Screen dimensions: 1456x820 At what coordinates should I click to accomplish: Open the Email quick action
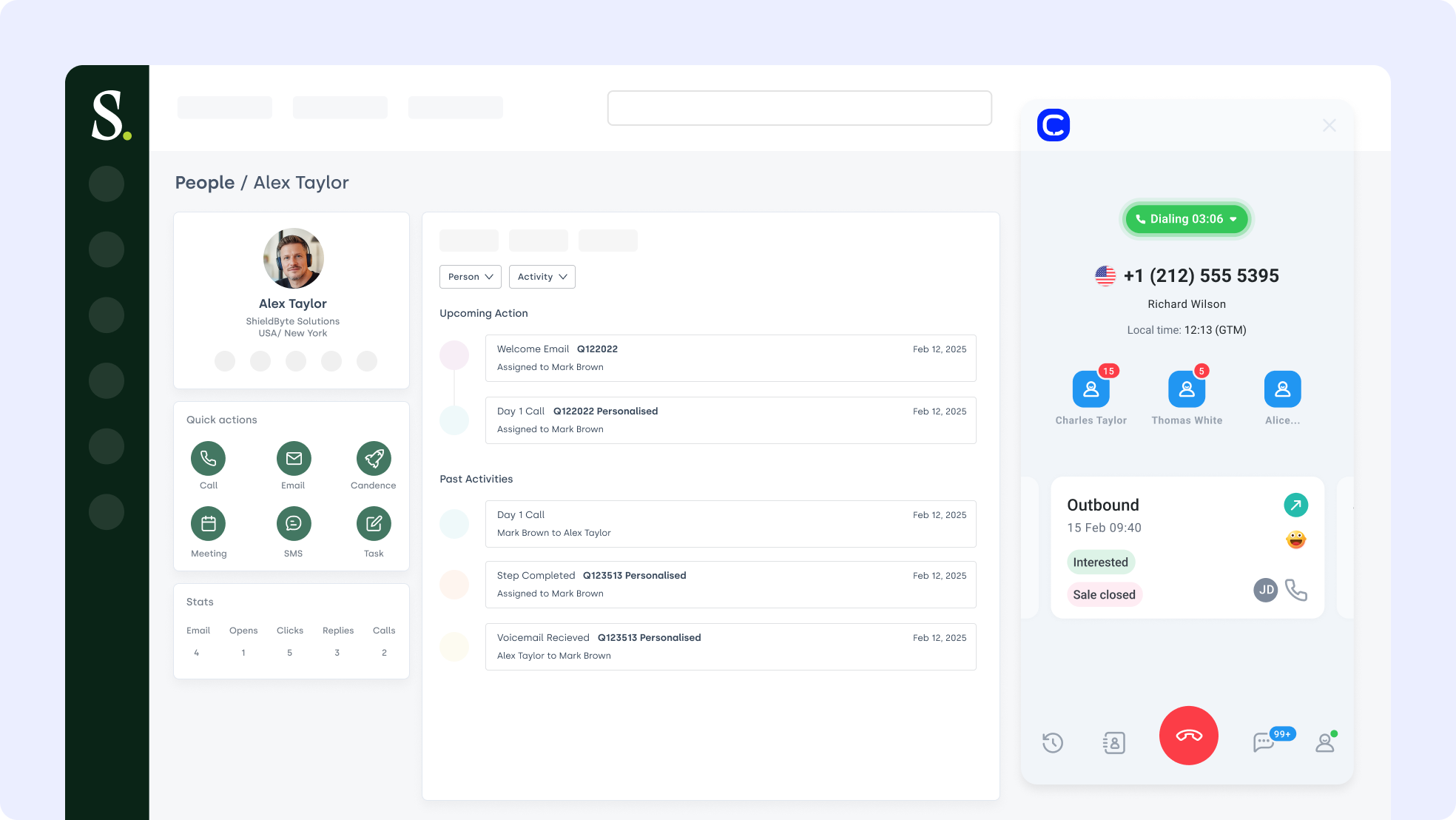click(294, 459)
